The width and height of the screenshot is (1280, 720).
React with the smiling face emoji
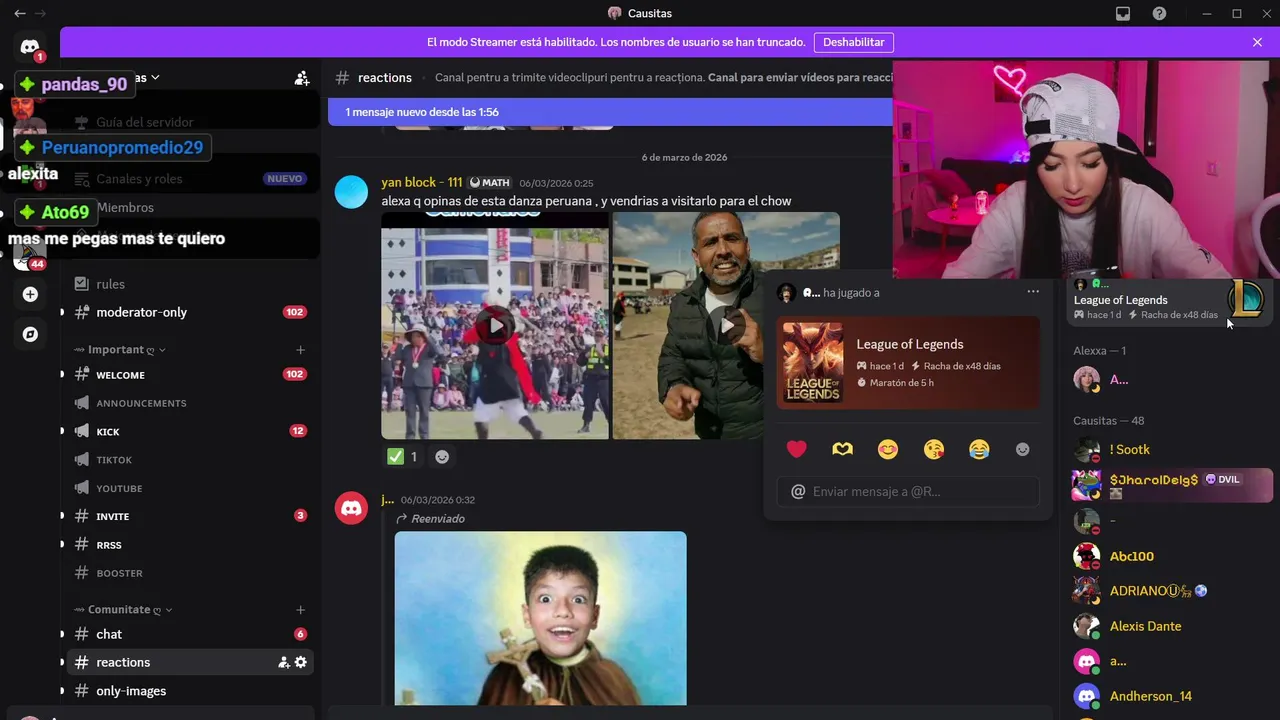pyautogui.click(x=888, y=450)
